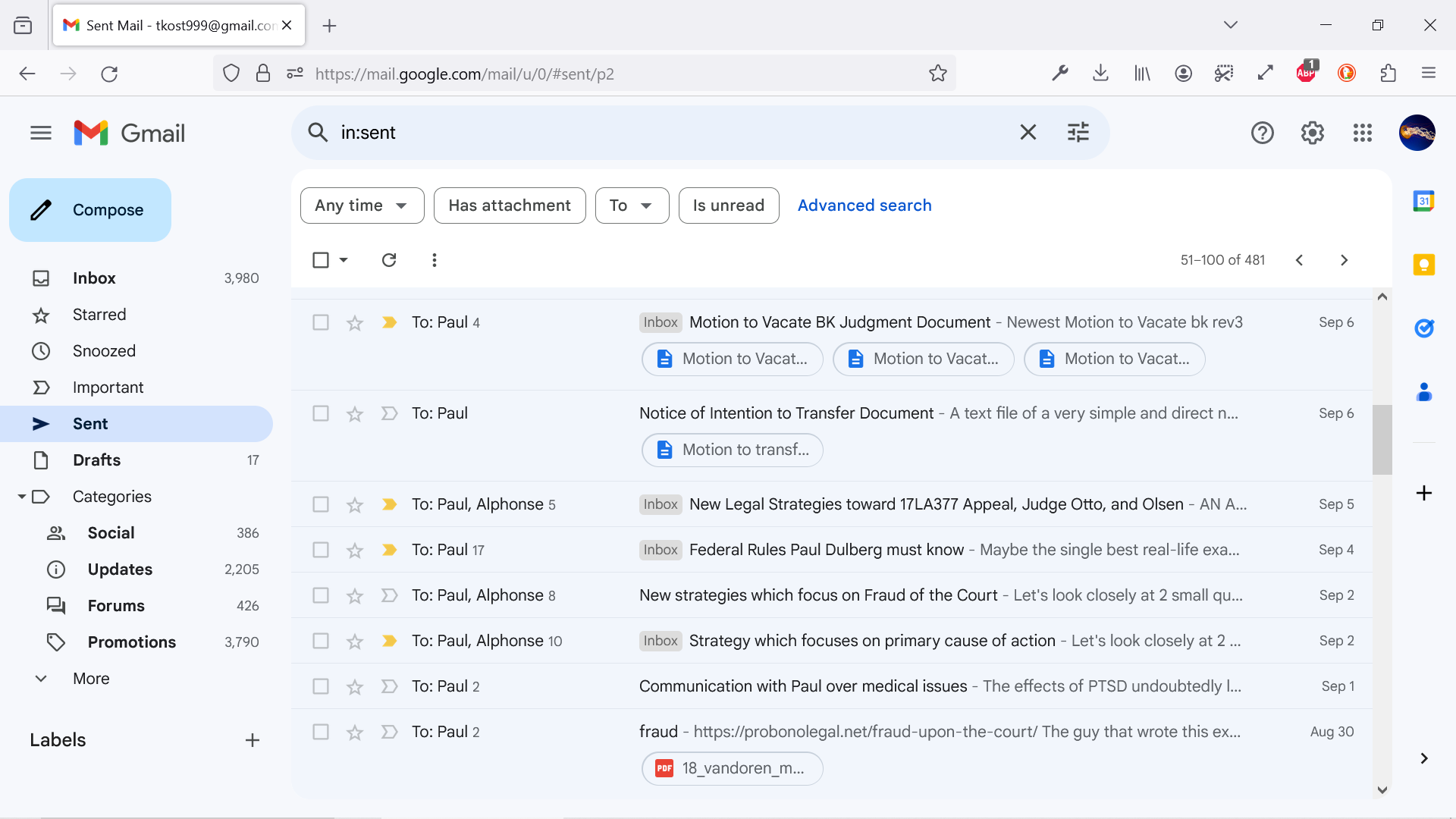Image resolution: width=1456 pixels, height=819 pixels.
Task: Open Gmail settings gear
Action: point(1312,133)
